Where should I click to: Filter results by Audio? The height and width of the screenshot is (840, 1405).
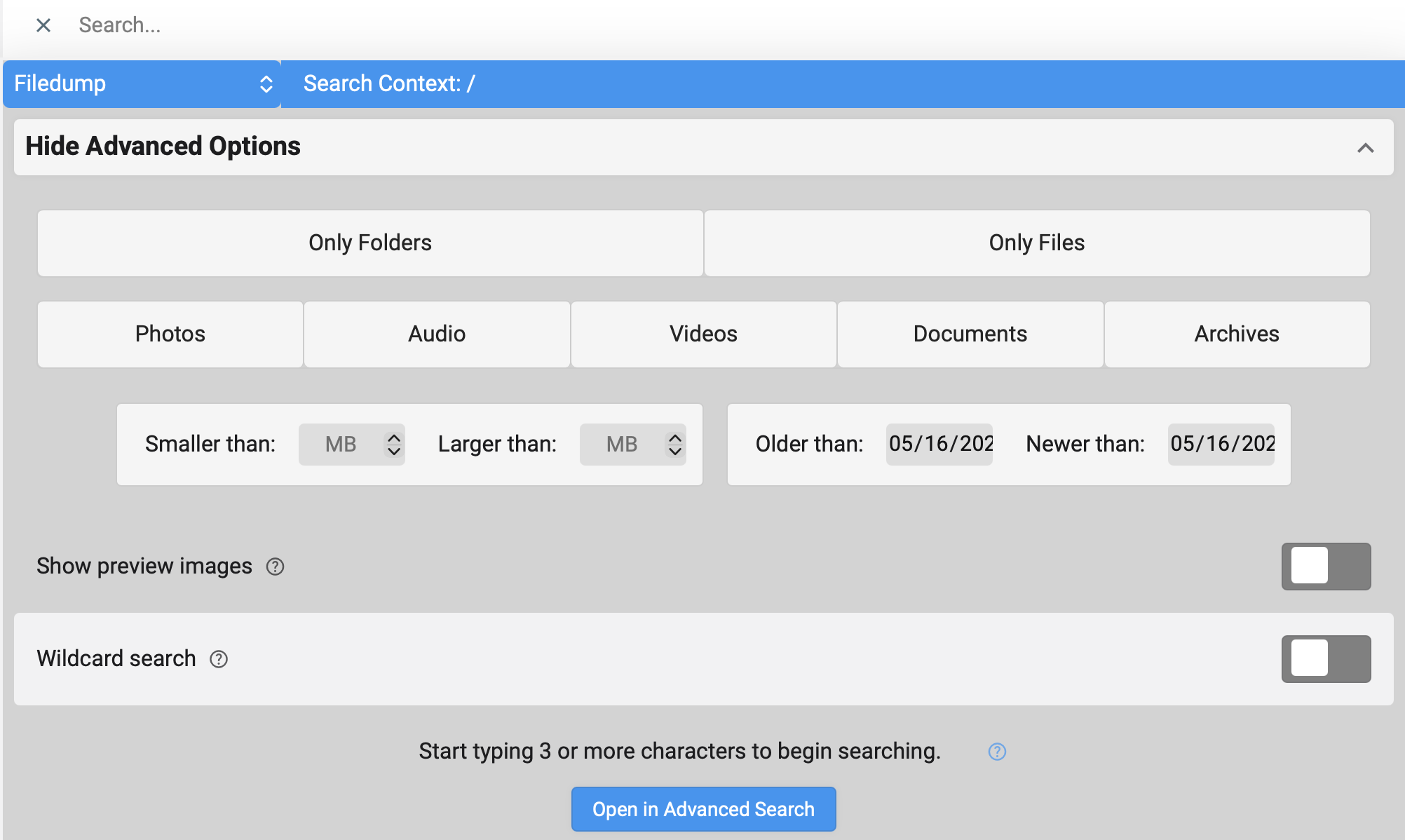(x=437, y=334)
